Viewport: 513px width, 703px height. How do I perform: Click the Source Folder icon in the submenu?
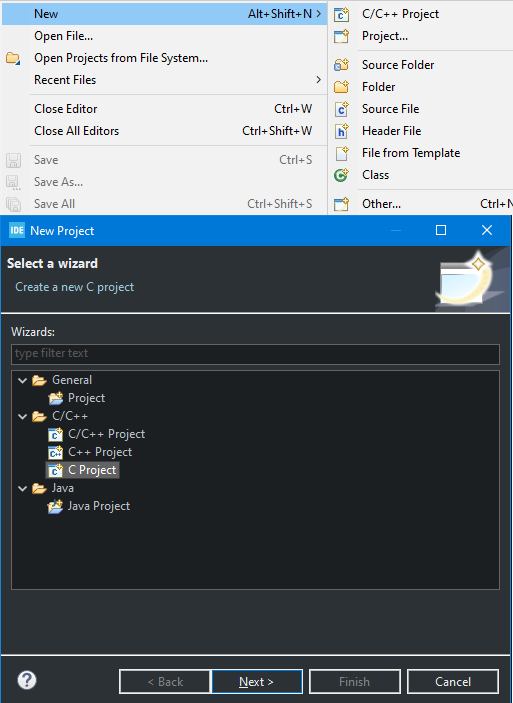tap(341, 65)
